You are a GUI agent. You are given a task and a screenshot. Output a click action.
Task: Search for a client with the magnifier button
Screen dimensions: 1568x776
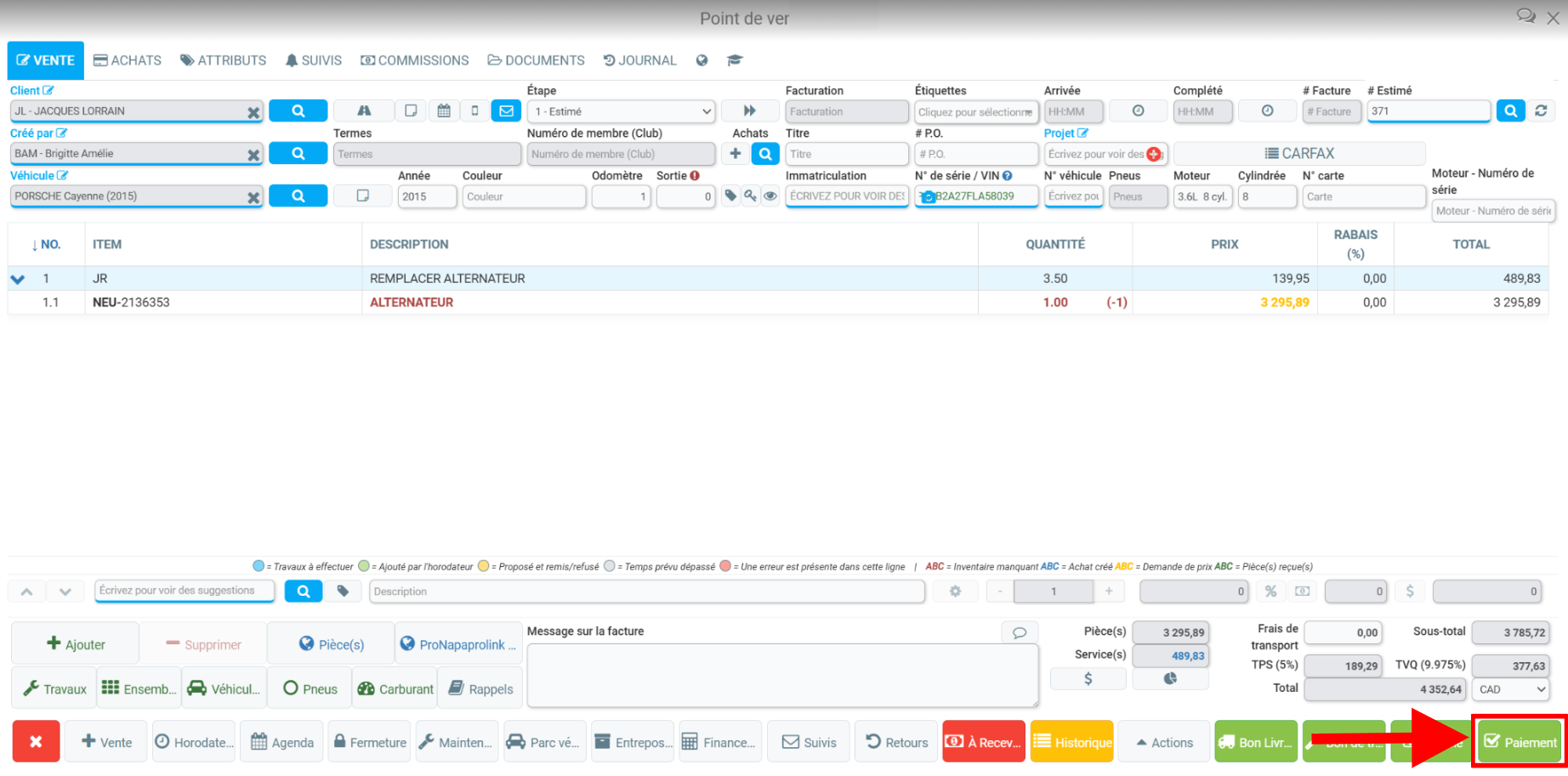coord(298,110)
